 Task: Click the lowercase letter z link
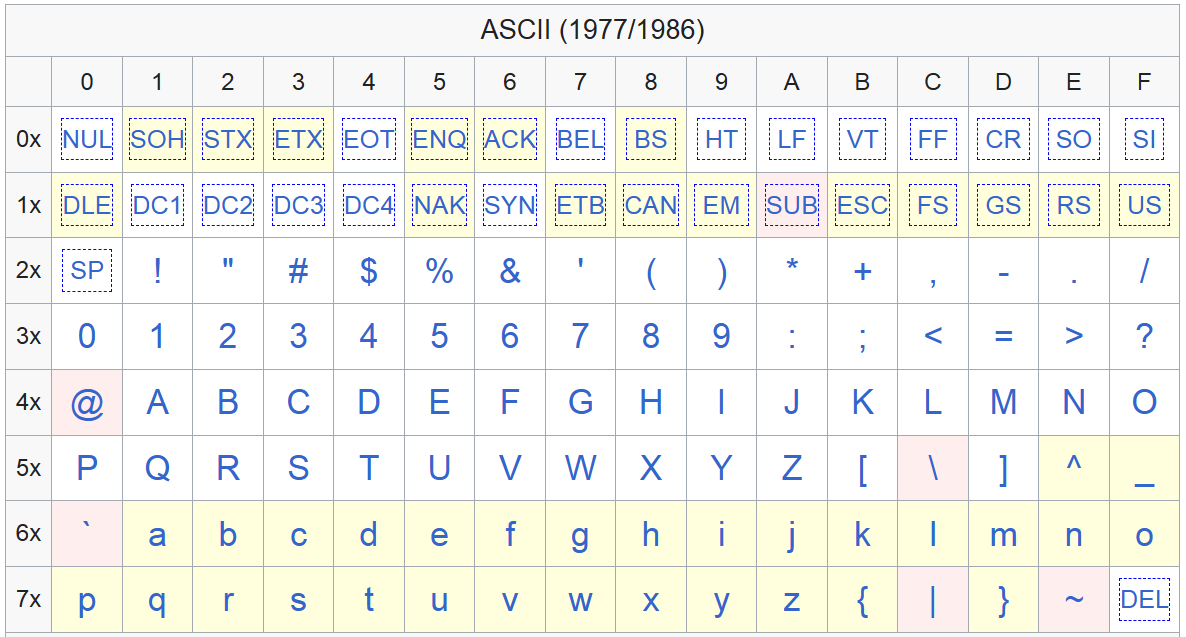tap(792, 601)
